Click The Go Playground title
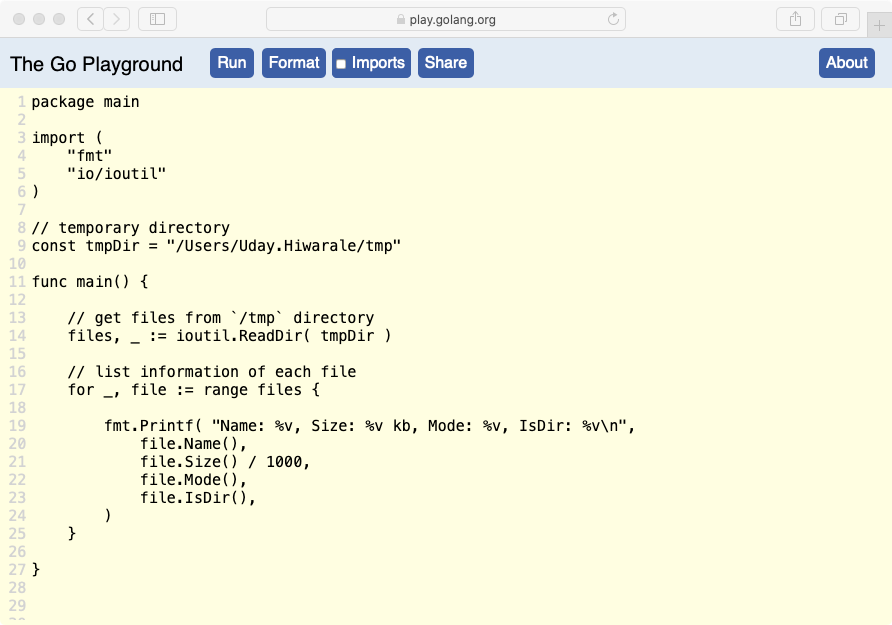The width and height of the screenshot is (892, 625). click(96, 64)
